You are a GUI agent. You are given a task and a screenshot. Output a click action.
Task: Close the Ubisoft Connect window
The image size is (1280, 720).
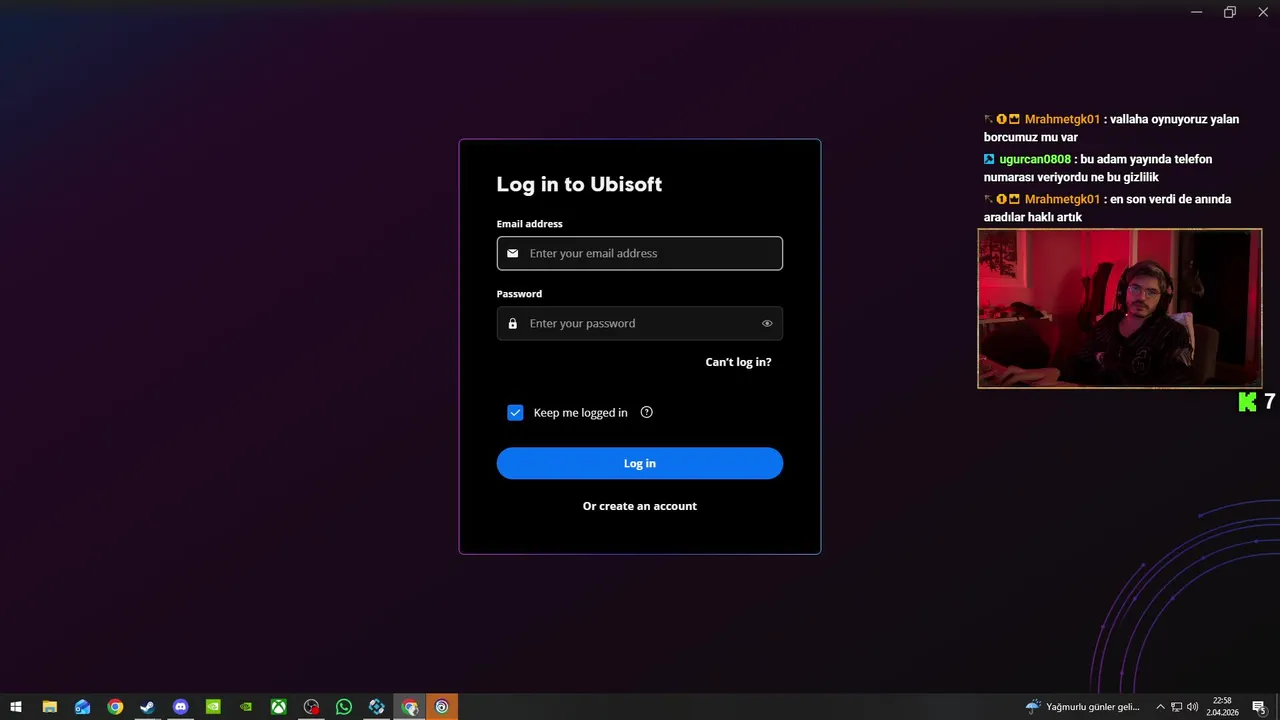[x=1263, y=12]
